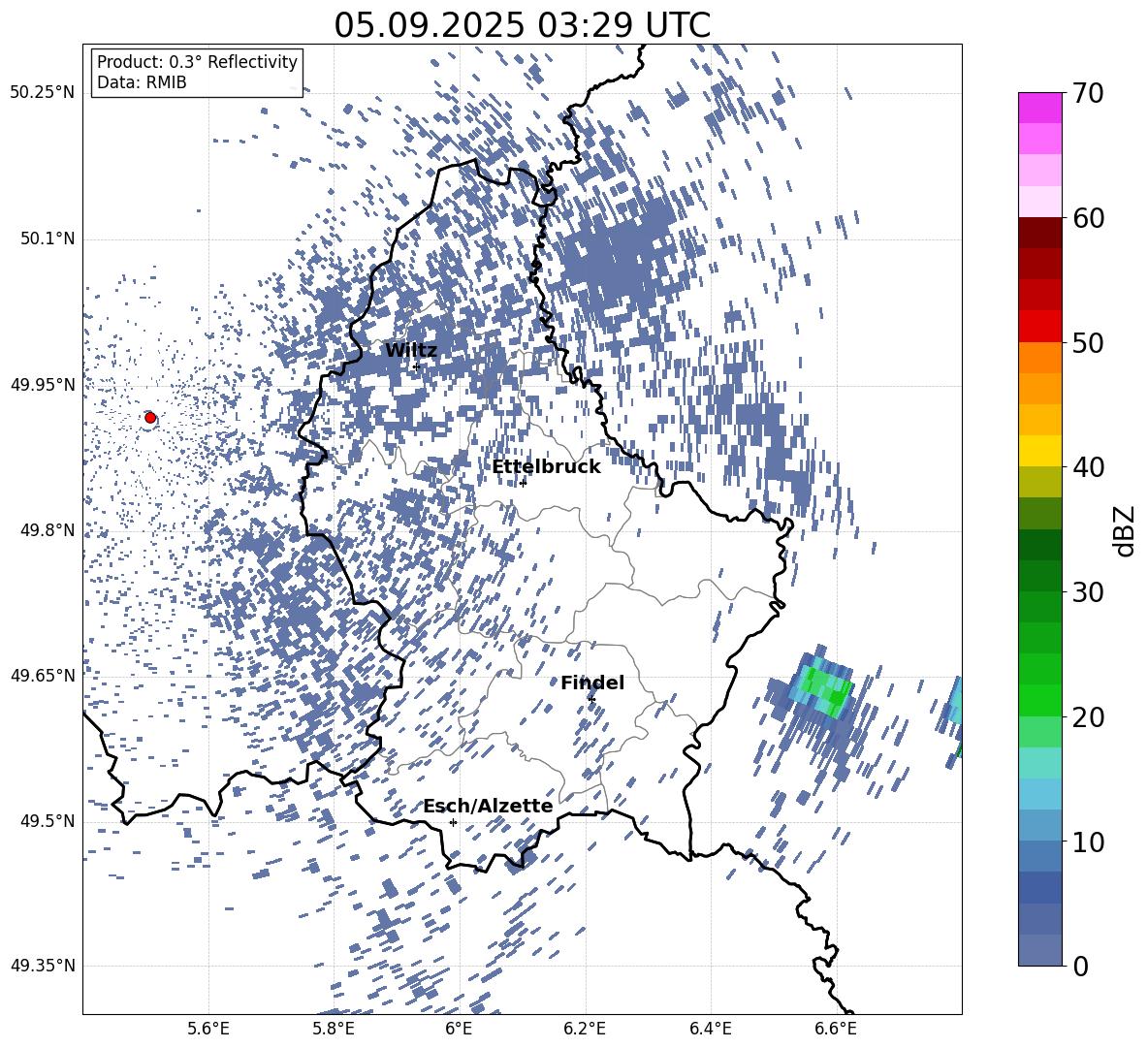Click the Ettelbruck station cross marker

point(523,483)
